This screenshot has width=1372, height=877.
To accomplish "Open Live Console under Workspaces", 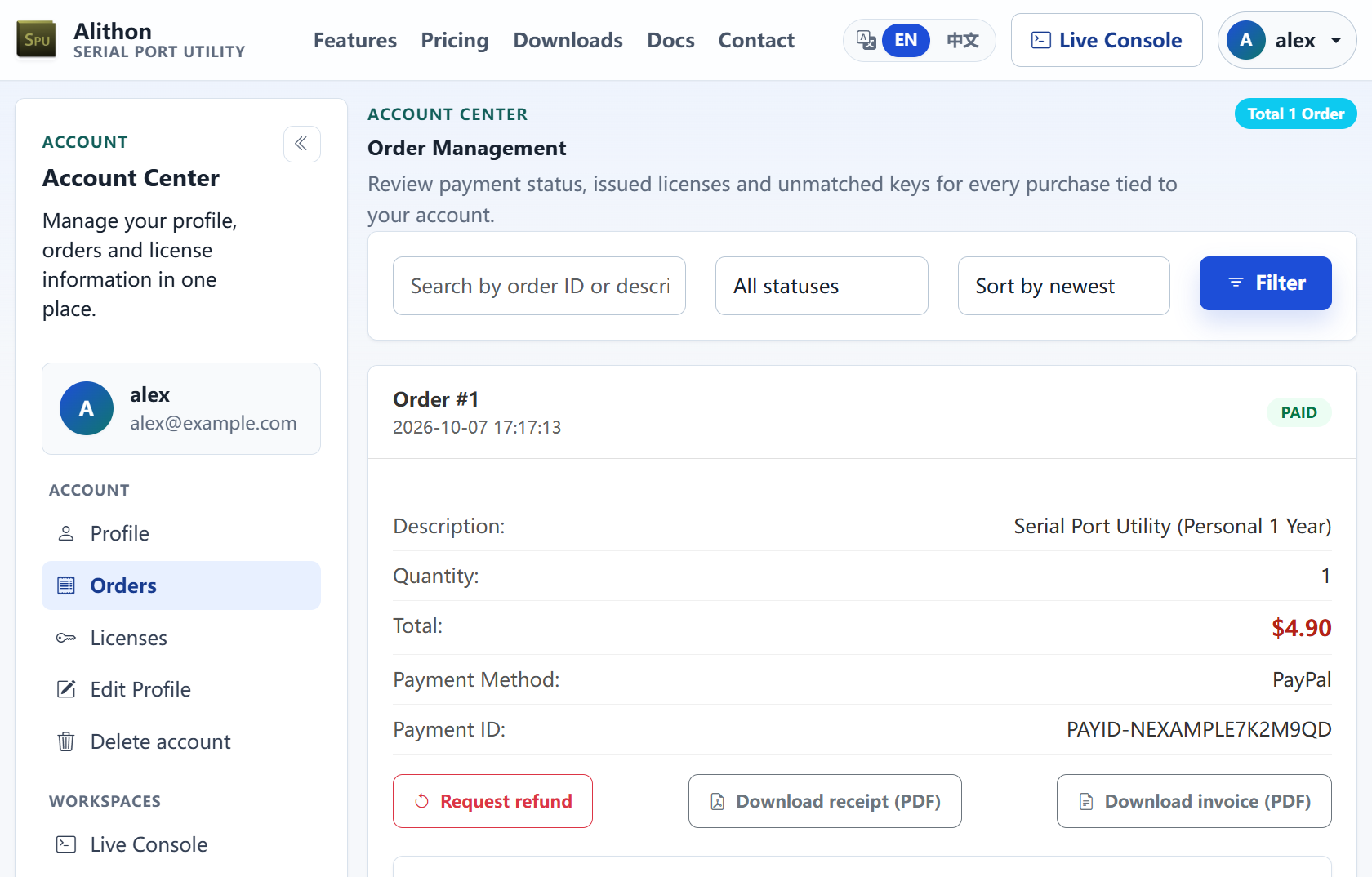I will pos(181,844).
